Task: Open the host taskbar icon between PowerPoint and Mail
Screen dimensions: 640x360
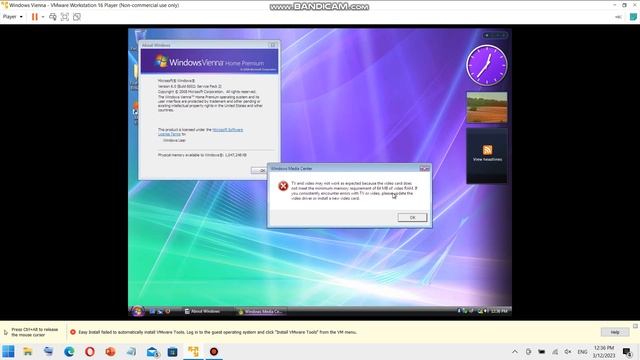Action: pos(131,351)
